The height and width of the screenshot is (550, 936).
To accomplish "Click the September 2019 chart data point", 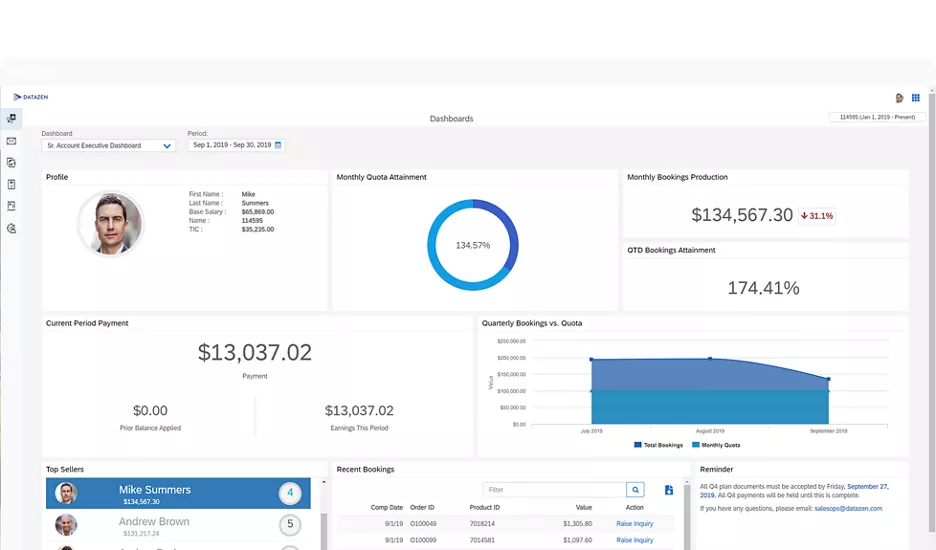I will [829, 379].
